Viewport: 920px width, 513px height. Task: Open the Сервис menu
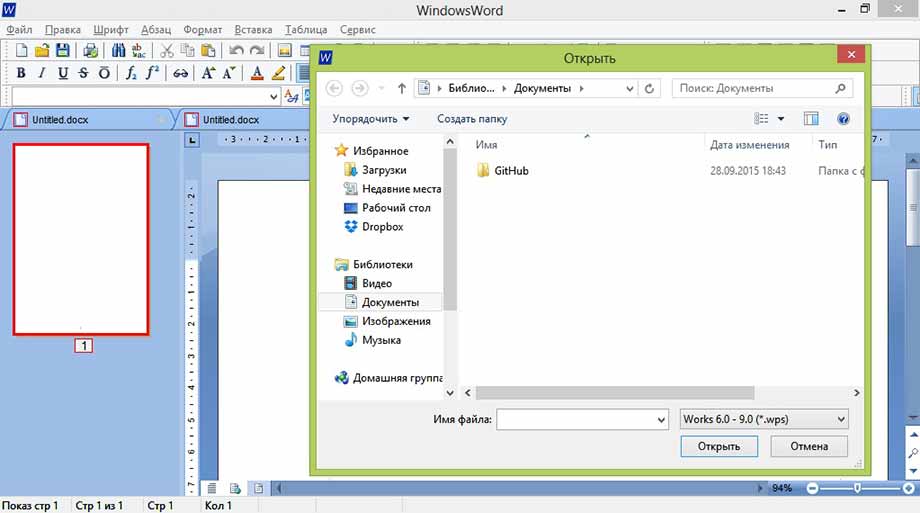point(357,29)
